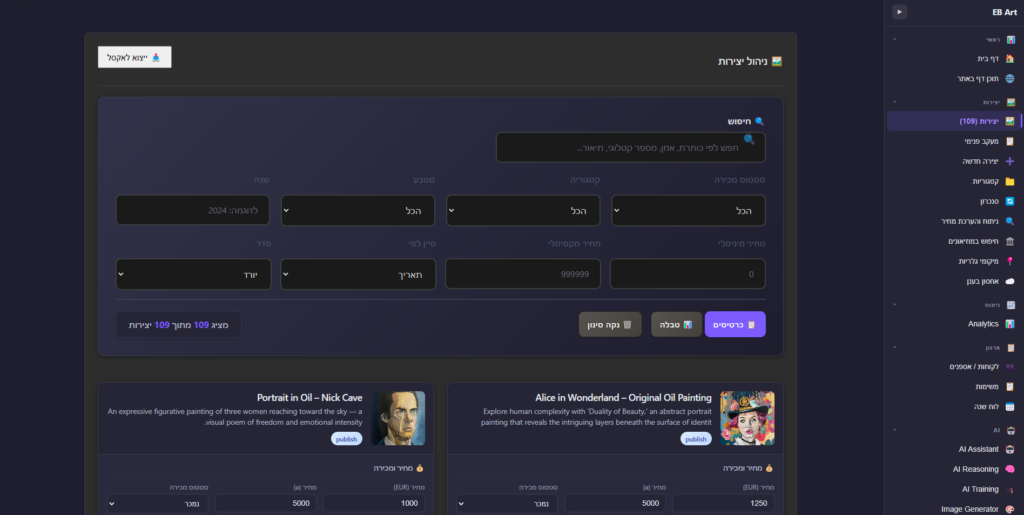1024x515 pixels.
Task: Open Analytics in the sidebar
Action: 983,324
